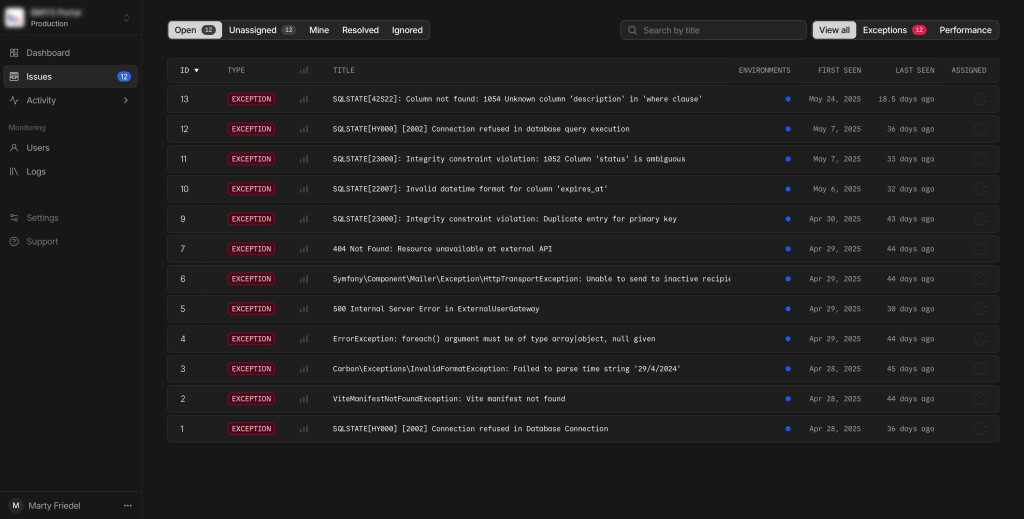Assign issue 9 via its assignee circle
Image resolution: width=1024 pixels, height=519 pixels.
[980, 219]
